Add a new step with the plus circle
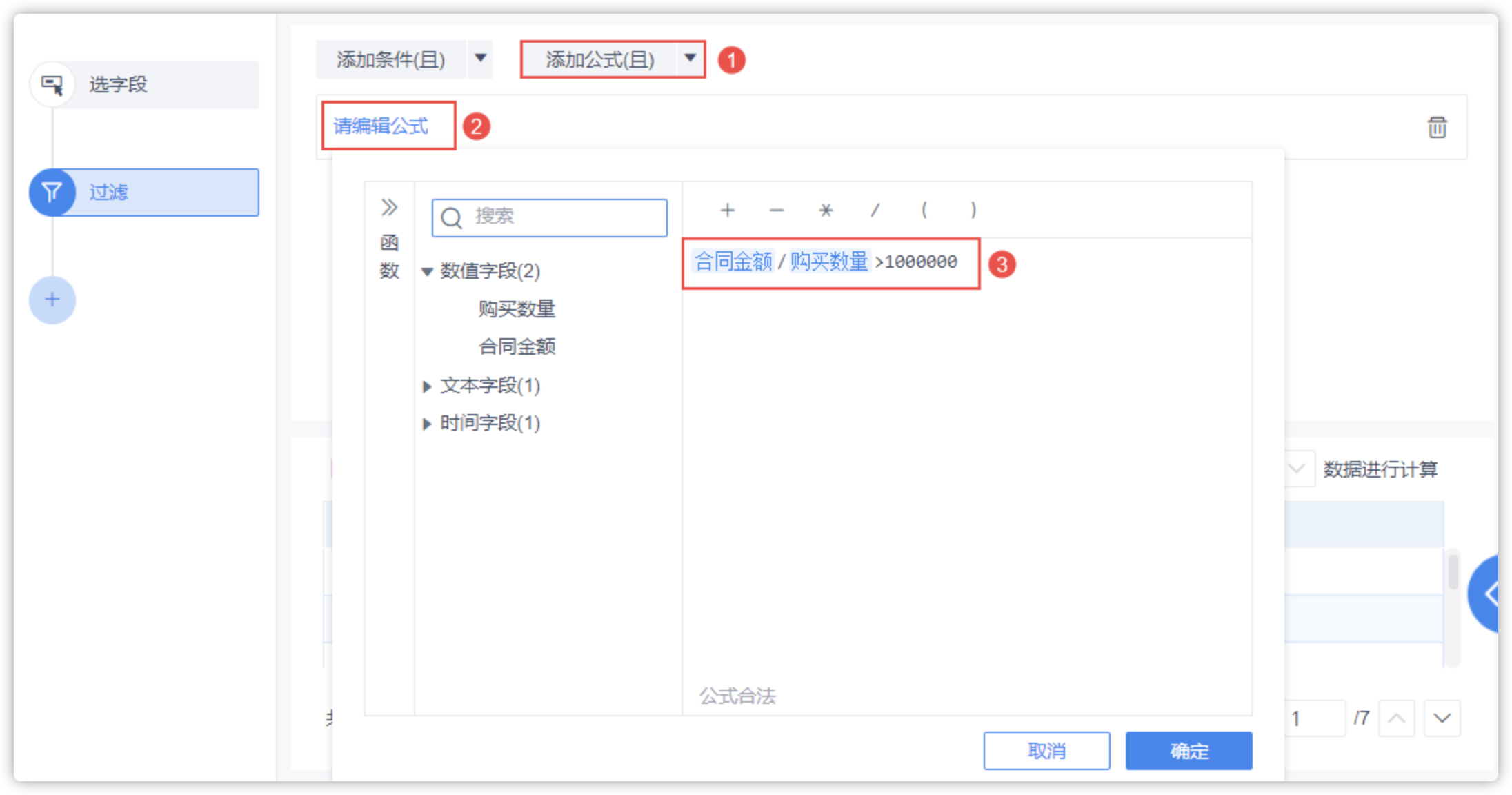This screenshot has width=1512, height=795. pyautogui.click(x=52, y=300)
